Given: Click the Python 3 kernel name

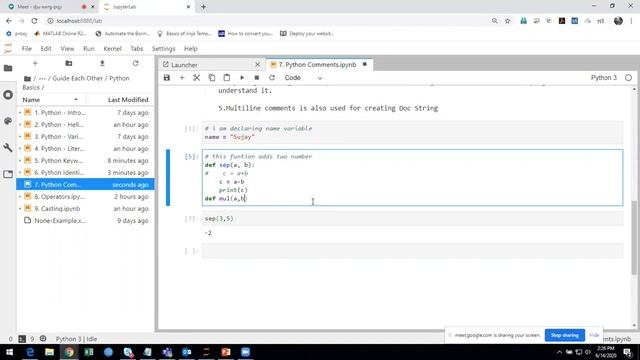Looking at the screenshot, I should click(604, 78).
